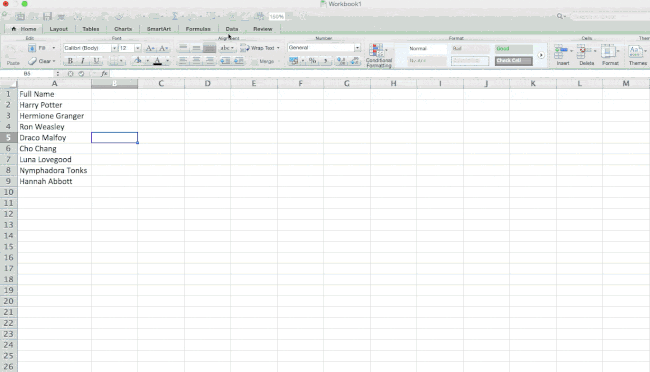
Task: Select row 9 header
Action: [8, 181]
